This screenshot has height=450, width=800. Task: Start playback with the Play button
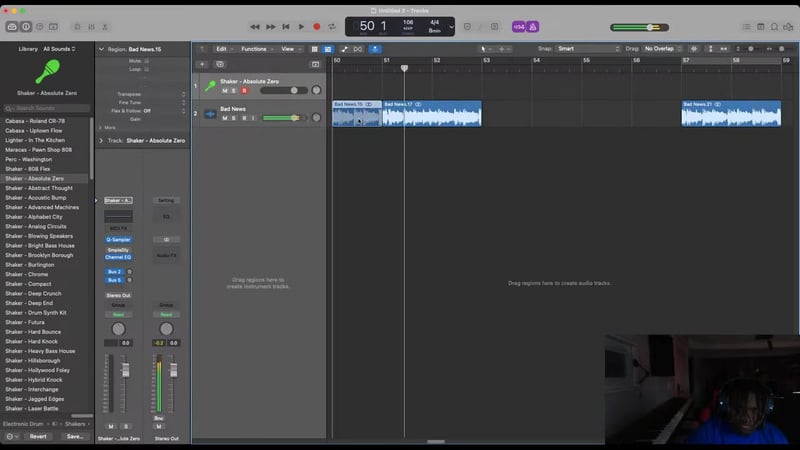pos(301,27)
